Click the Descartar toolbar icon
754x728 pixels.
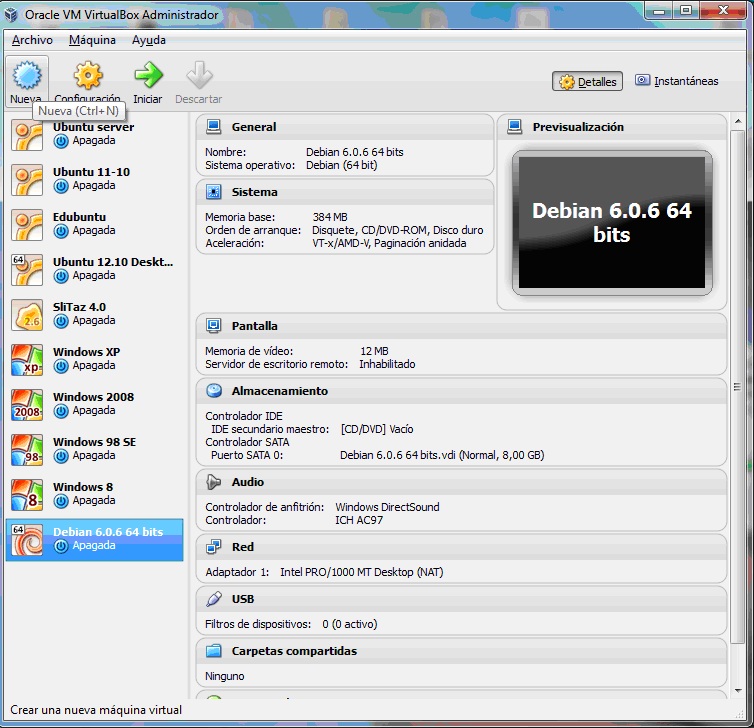[x=199, y=76]
